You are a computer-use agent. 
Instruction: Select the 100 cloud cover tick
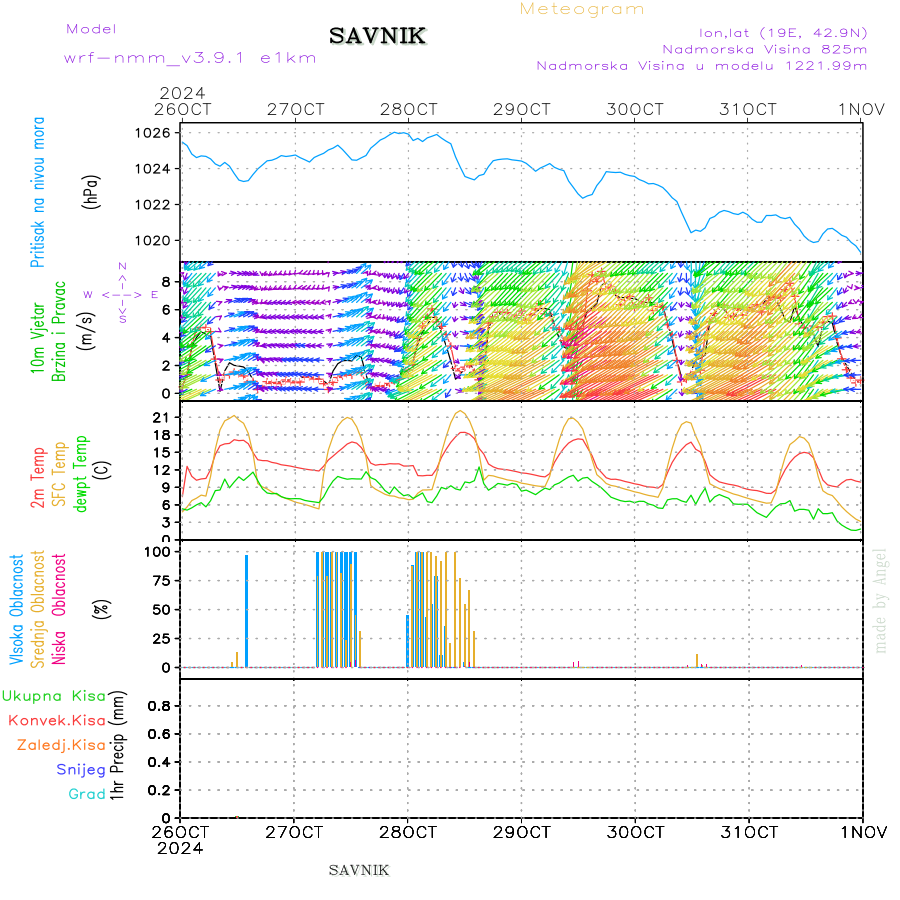click(157, 552)
